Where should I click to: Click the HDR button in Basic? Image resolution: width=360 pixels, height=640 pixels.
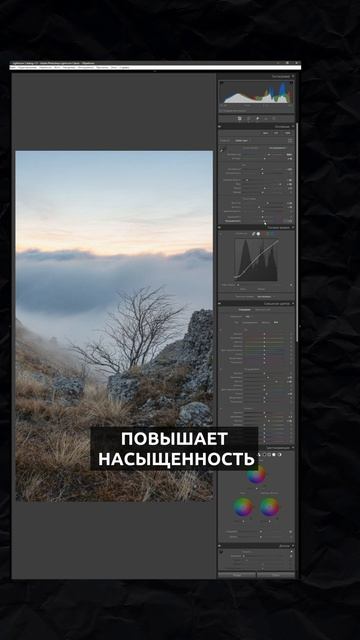(288, 133)
